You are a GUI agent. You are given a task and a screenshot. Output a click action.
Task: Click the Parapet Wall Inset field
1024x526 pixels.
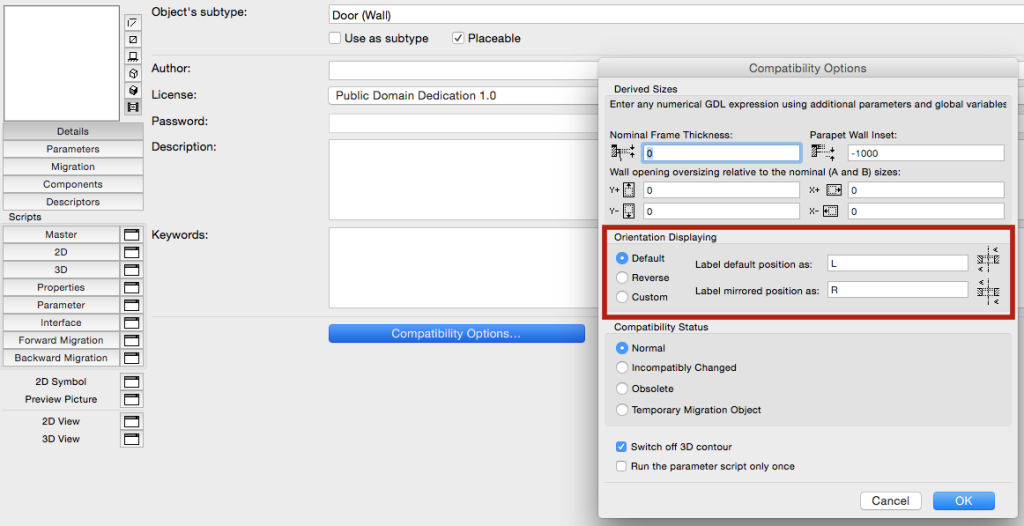[925, 153]
